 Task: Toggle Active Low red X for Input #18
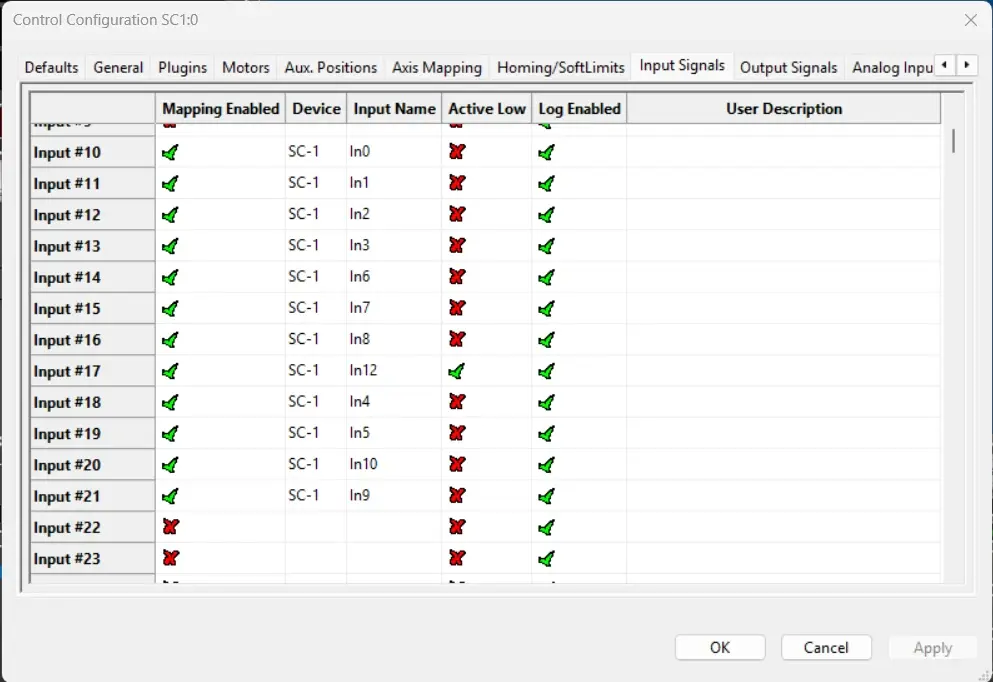tap(457, 401)
